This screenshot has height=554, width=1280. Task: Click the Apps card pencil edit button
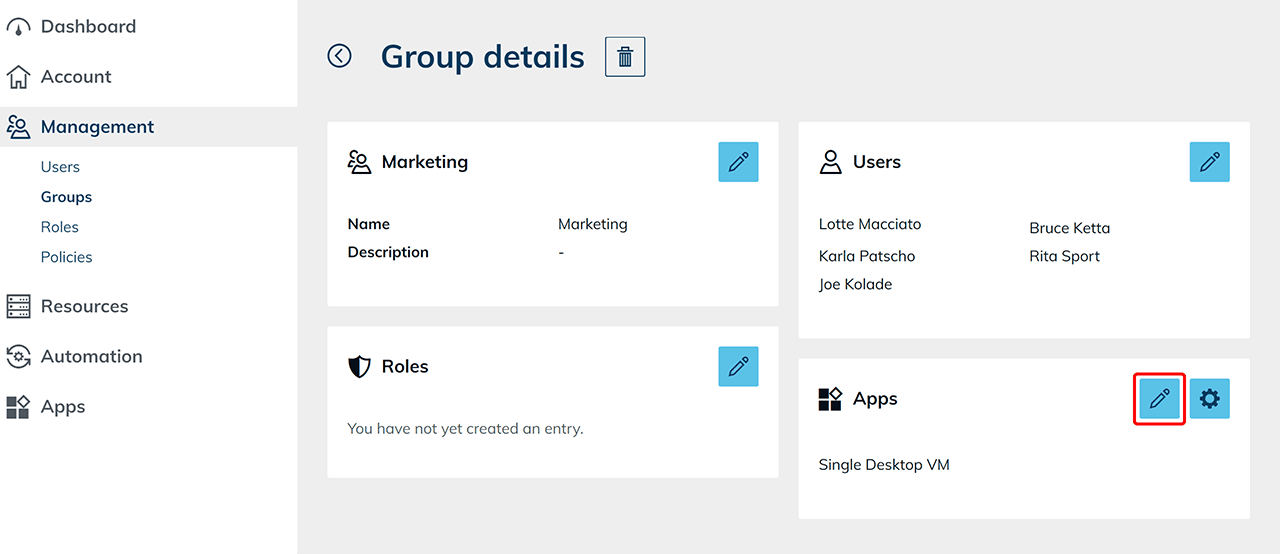[x=1159, y=399]
